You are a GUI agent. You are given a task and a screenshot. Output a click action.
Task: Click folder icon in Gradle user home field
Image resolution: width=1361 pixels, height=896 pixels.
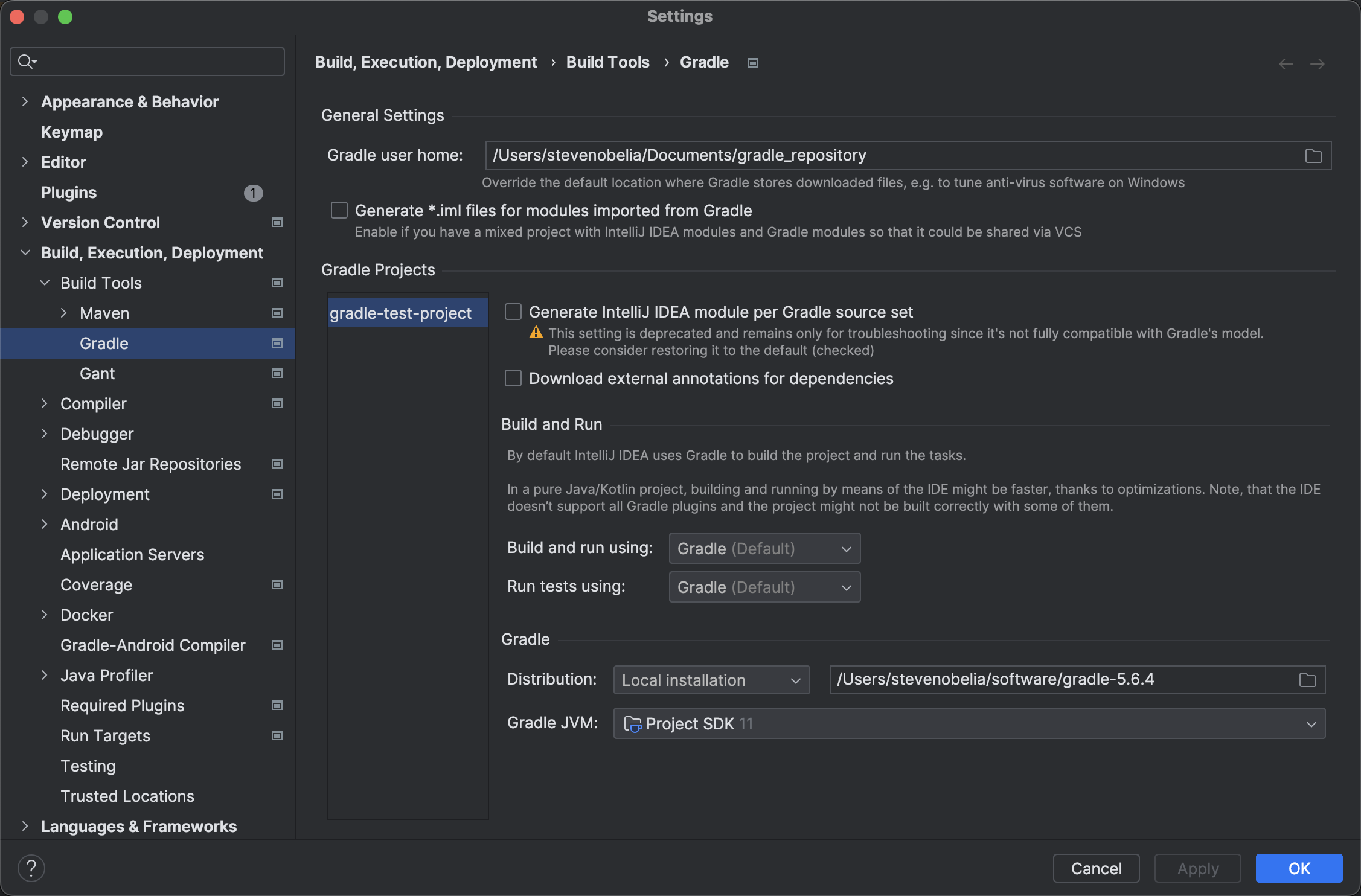[1313, 156]
